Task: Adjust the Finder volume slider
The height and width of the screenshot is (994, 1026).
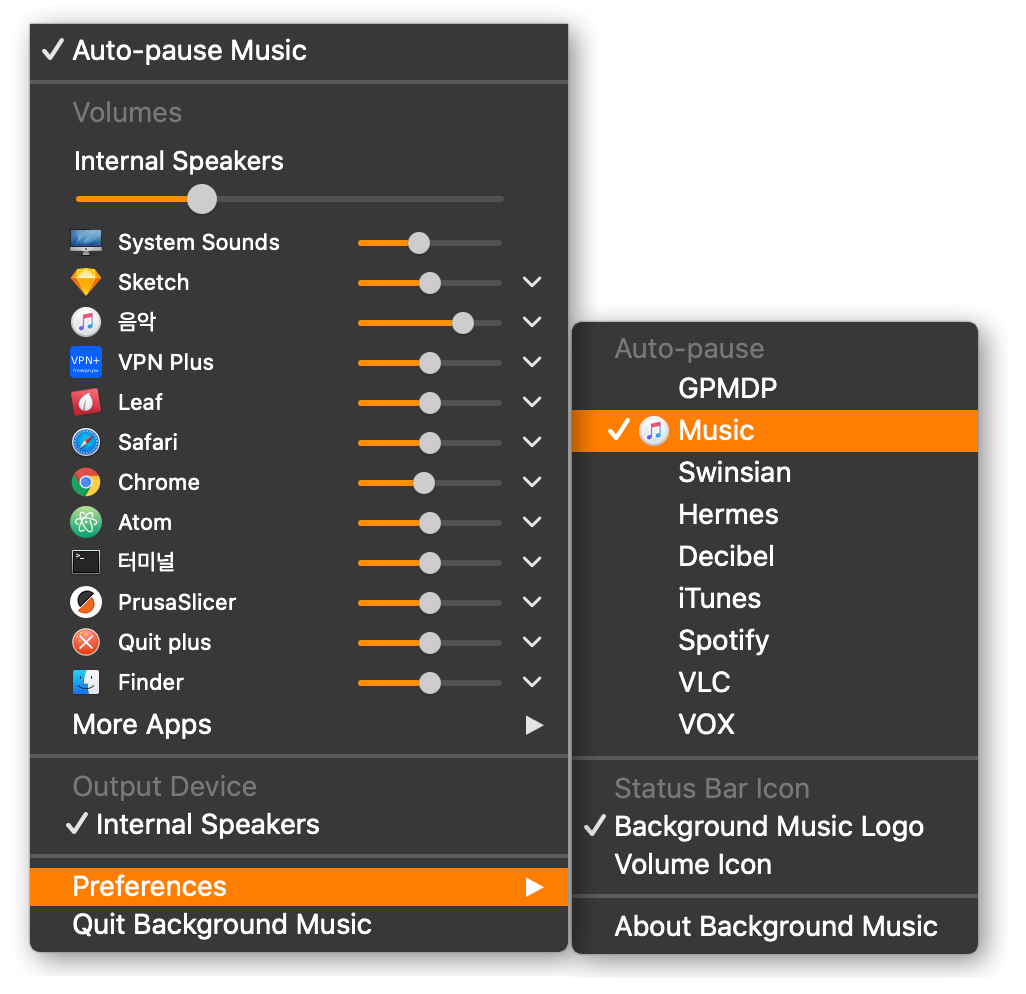Action: point(430,683)
